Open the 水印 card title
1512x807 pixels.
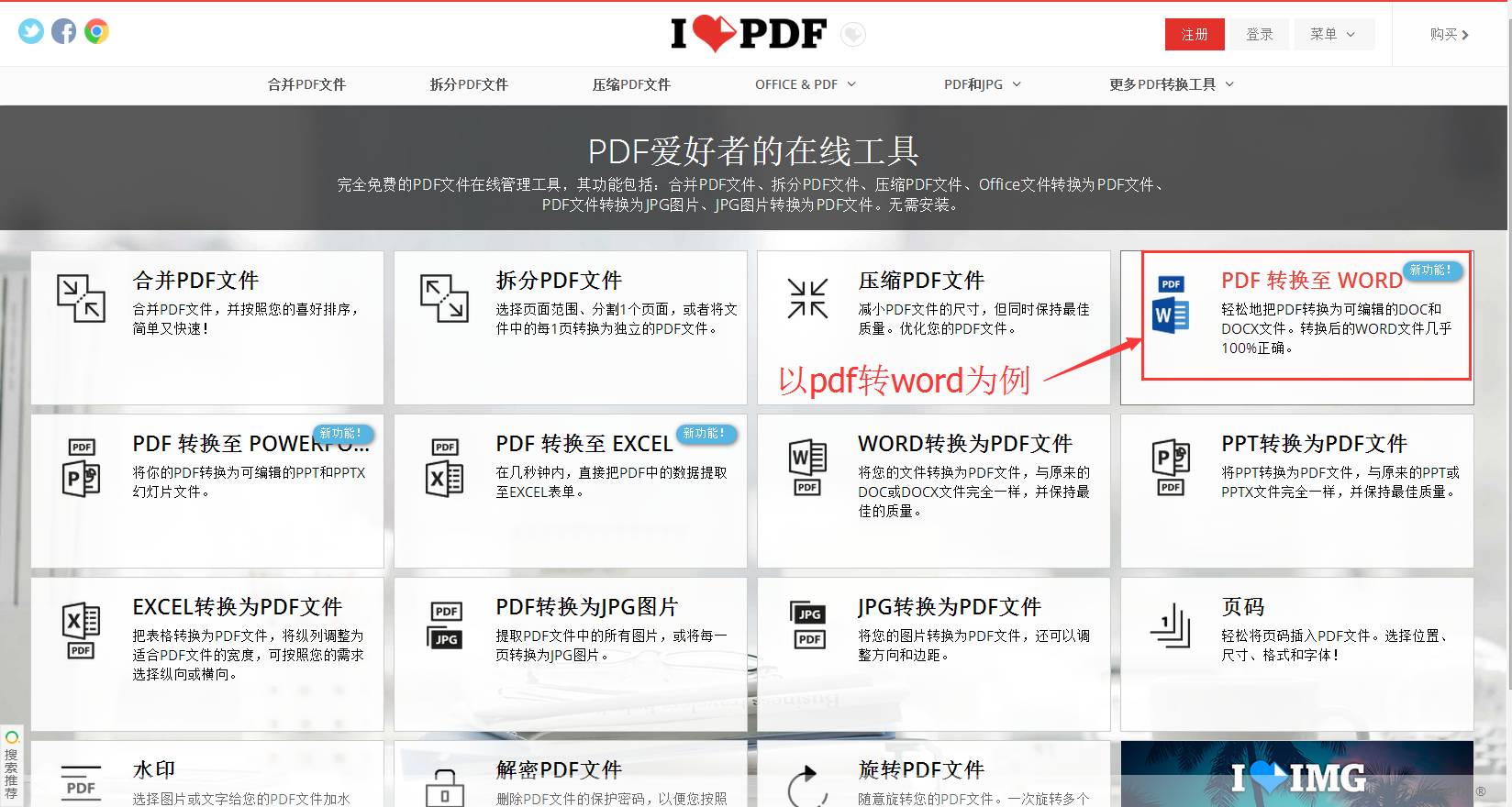154,769
